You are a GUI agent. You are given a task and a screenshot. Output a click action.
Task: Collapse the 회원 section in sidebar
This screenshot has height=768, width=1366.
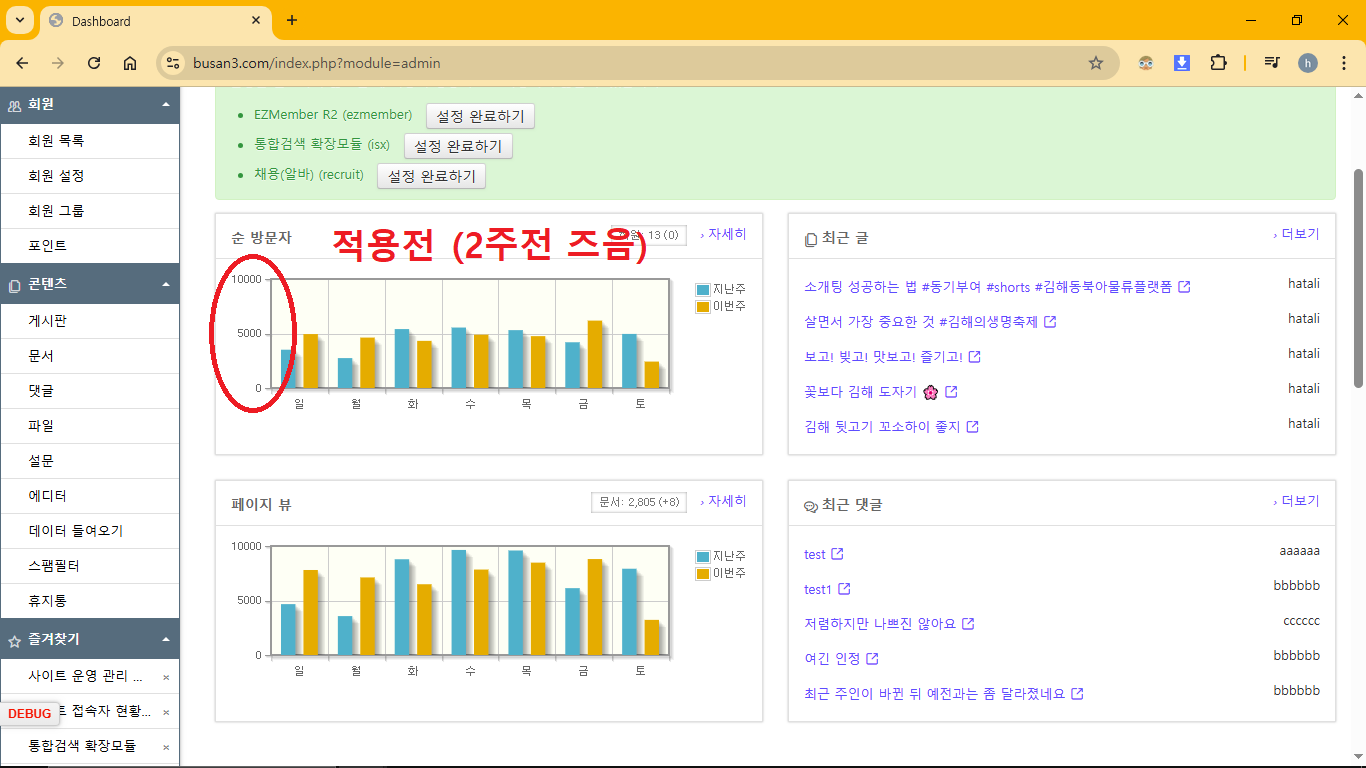tap(168, 104)
